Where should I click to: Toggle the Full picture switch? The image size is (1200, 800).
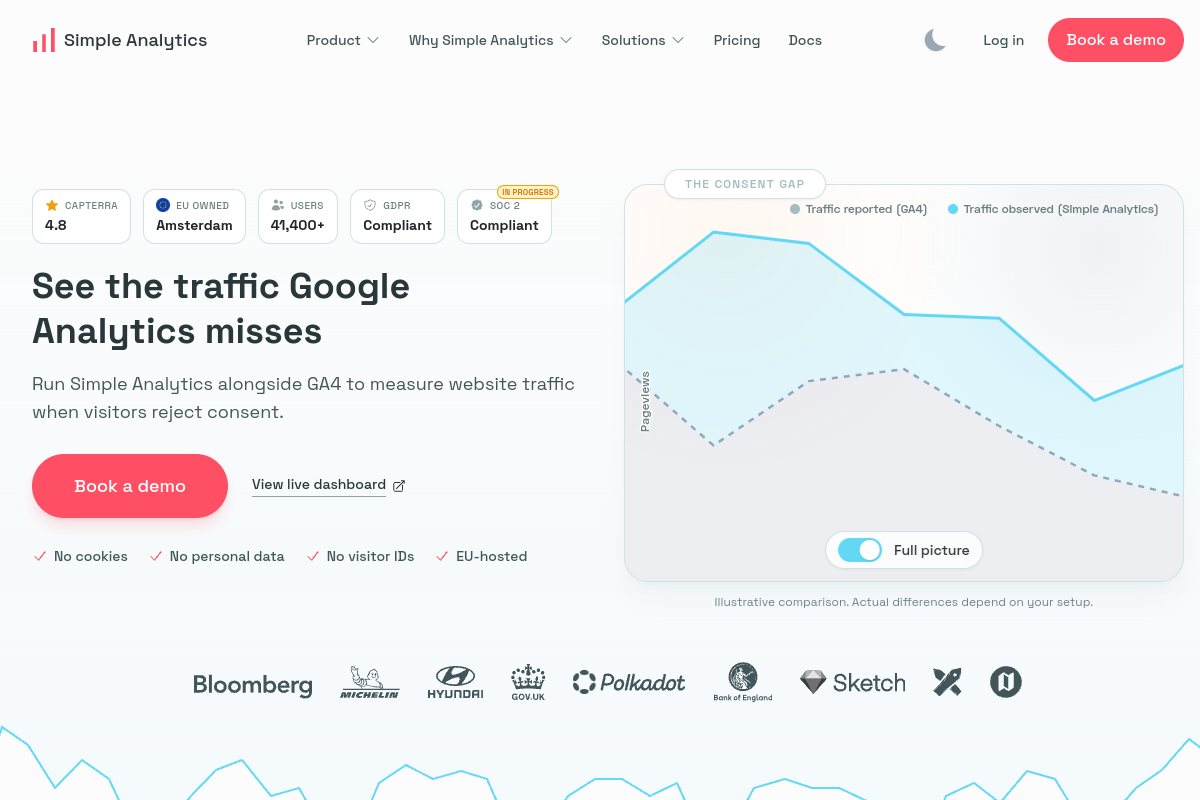[x=860, y=550]
